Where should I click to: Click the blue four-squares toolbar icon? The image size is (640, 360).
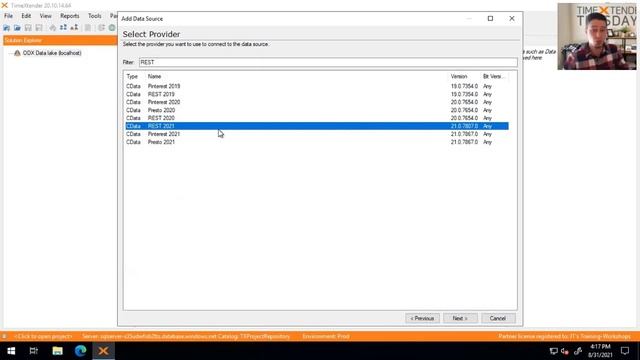click(x=63, y=28)
